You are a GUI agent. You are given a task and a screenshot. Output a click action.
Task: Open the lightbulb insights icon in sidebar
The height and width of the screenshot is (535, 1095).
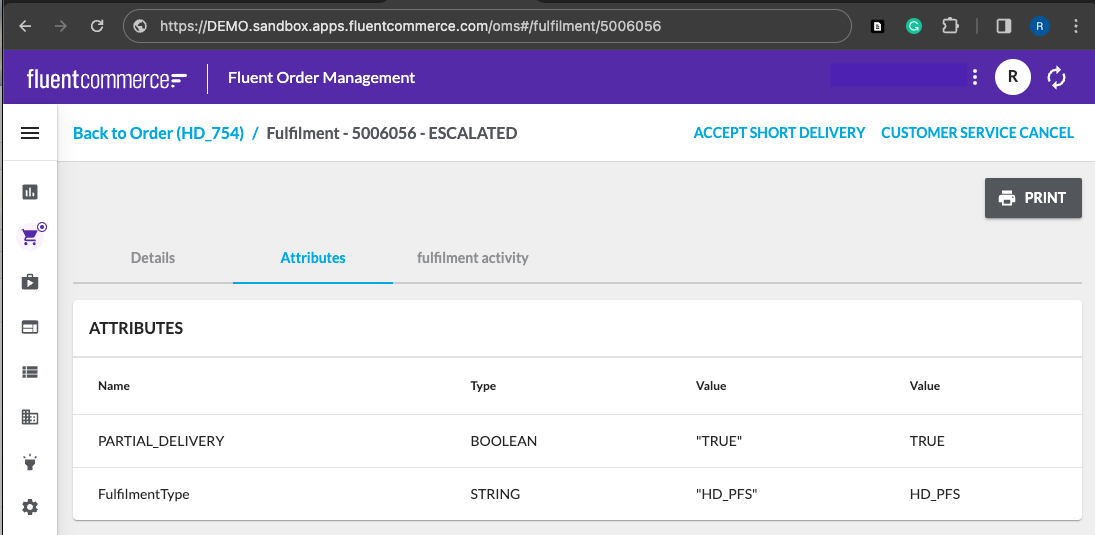tap(30, 462)
